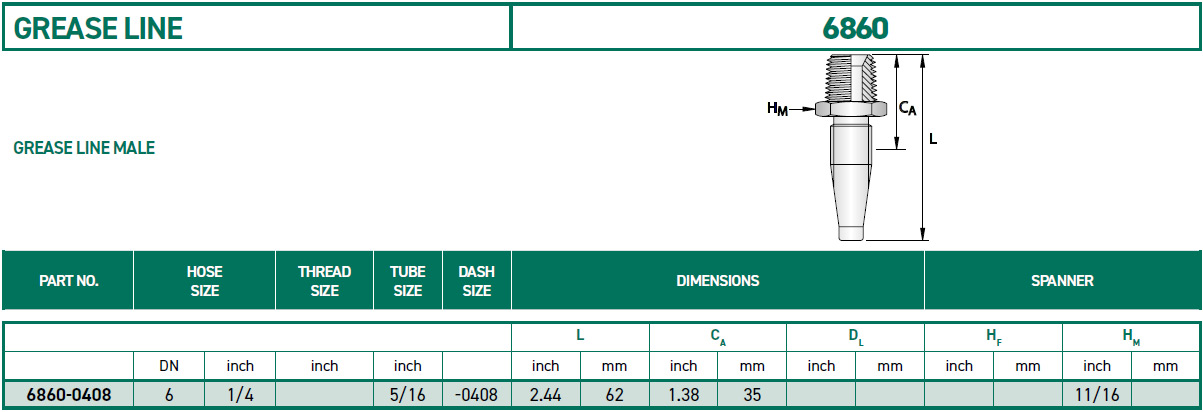
Task: Click the DIMENSIONS header cell
Action: tap(718, 281)
